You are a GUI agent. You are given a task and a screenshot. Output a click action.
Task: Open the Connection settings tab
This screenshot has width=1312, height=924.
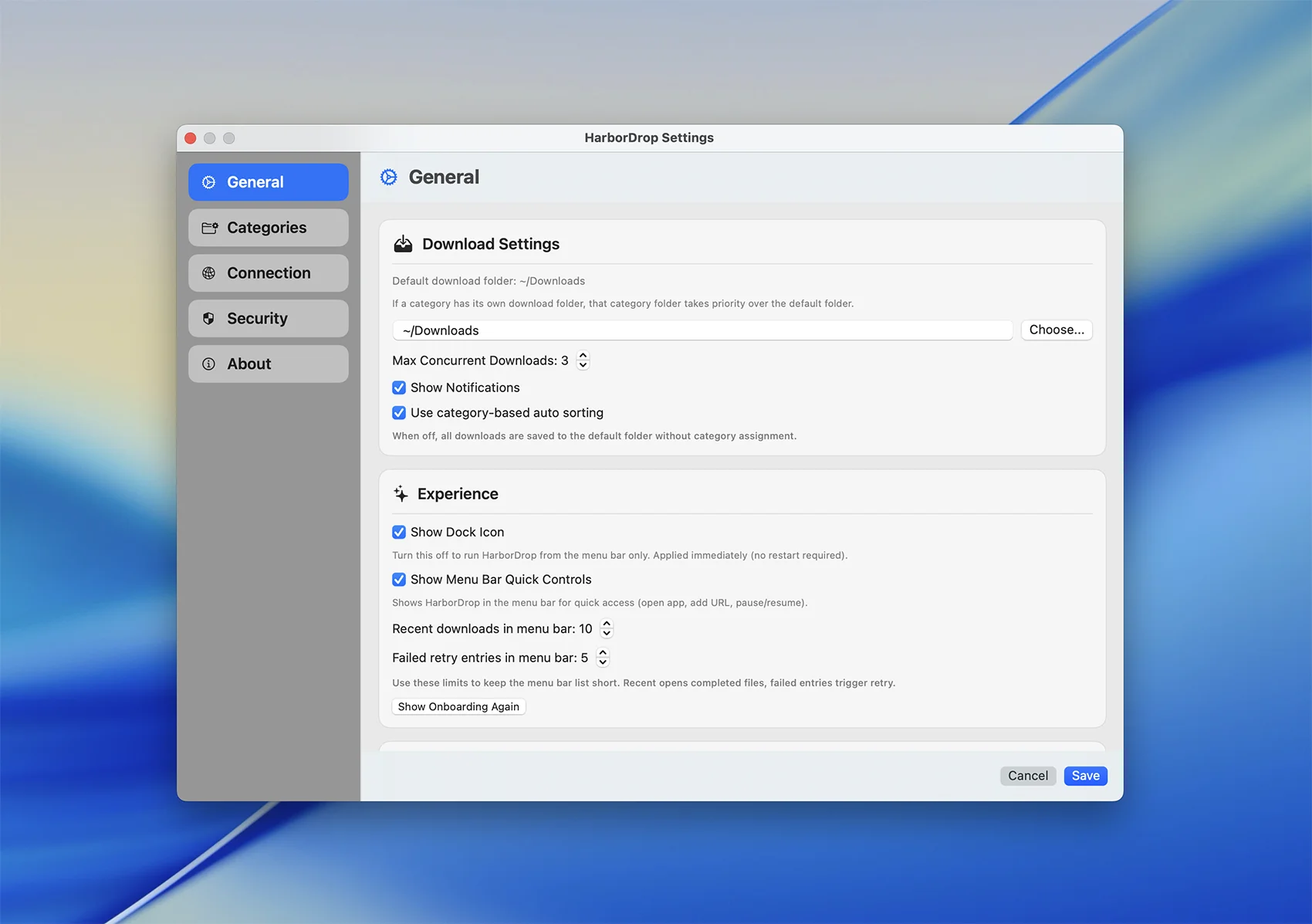pyautogui.click(x=268, y=273)
